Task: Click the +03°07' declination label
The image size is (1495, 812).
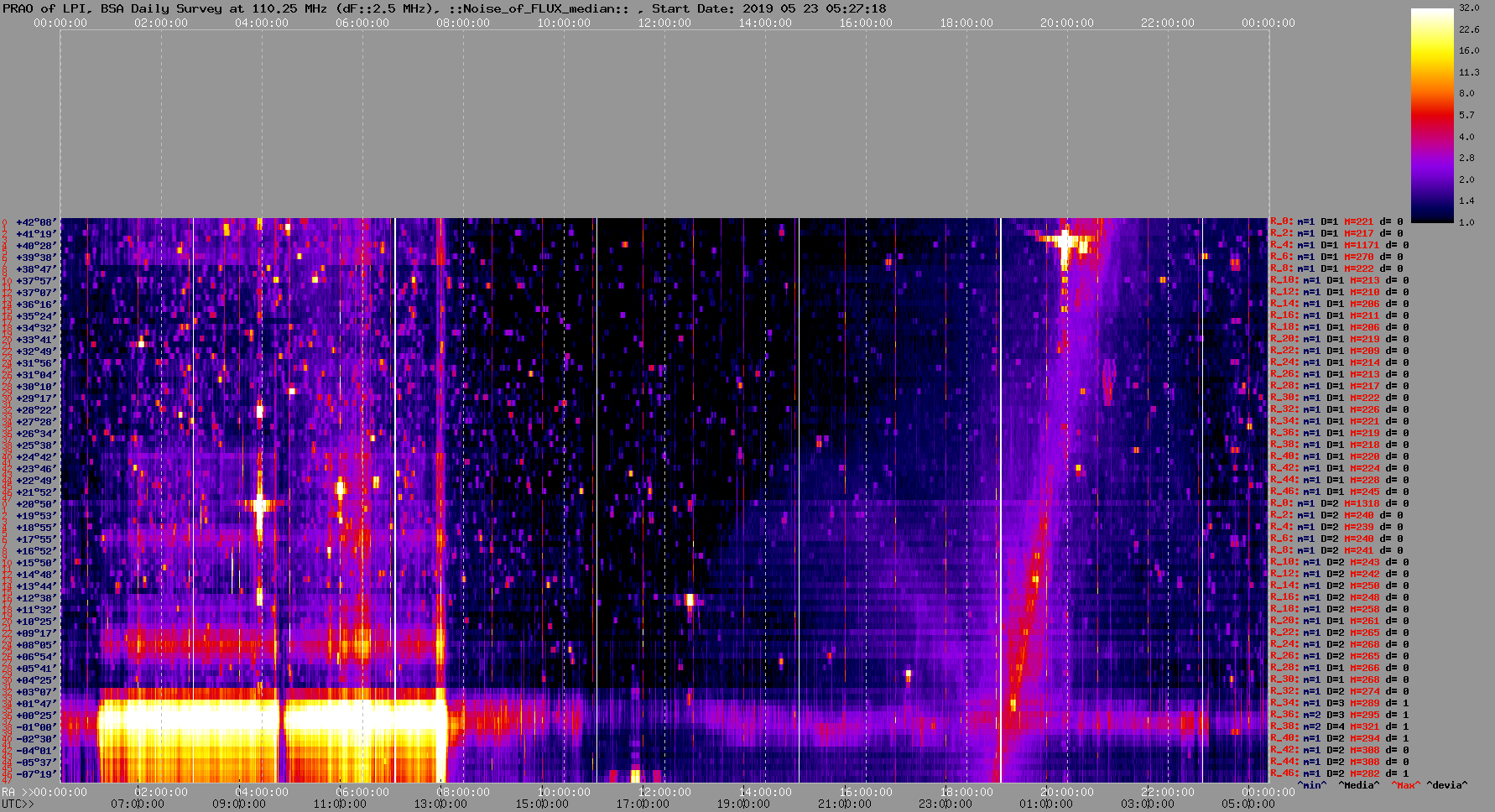Action: pos(36,692)
